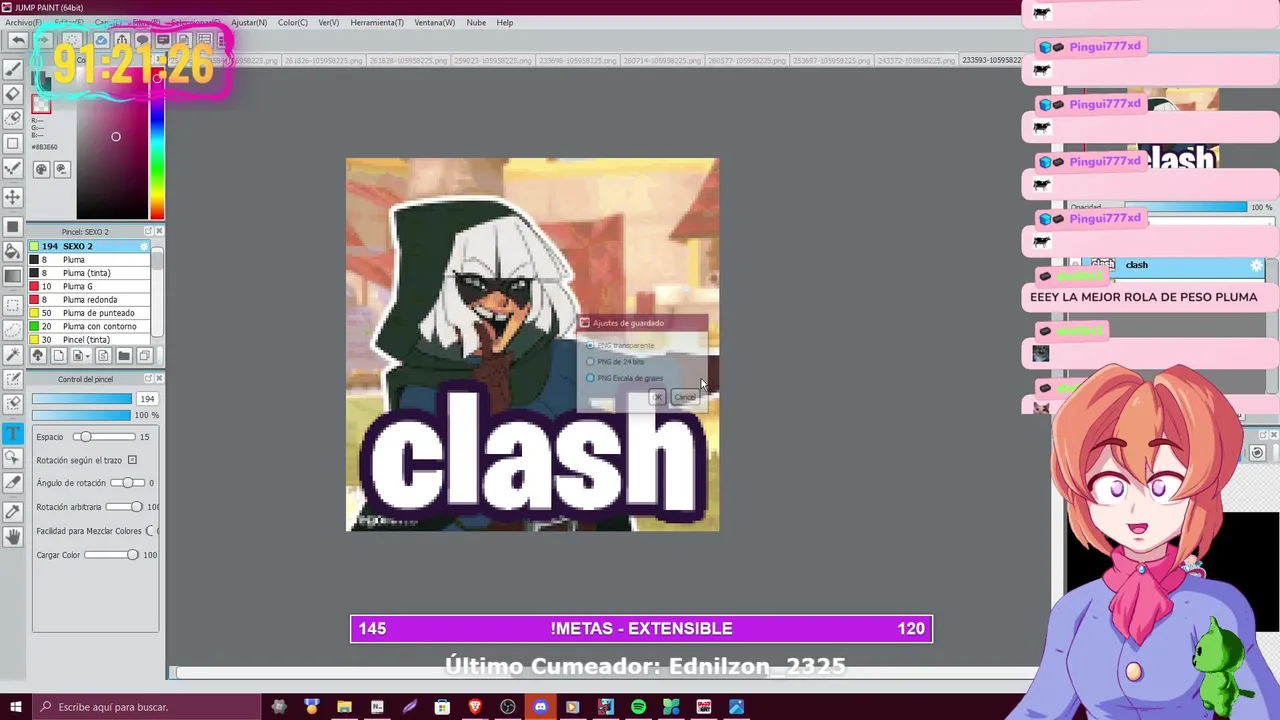Select the Move tool with four arrows
The image size is (1280, 720).
click(x=13, y=197)
